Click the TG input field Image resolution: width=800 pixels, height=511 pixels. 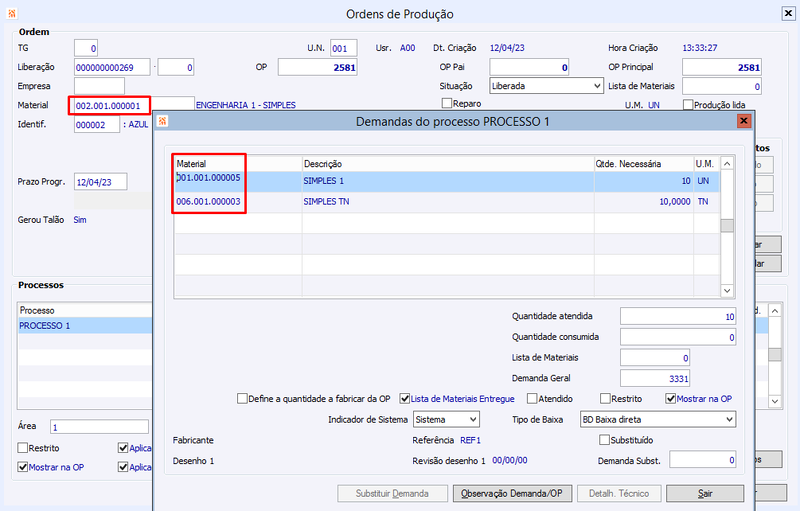pos(86,48)
